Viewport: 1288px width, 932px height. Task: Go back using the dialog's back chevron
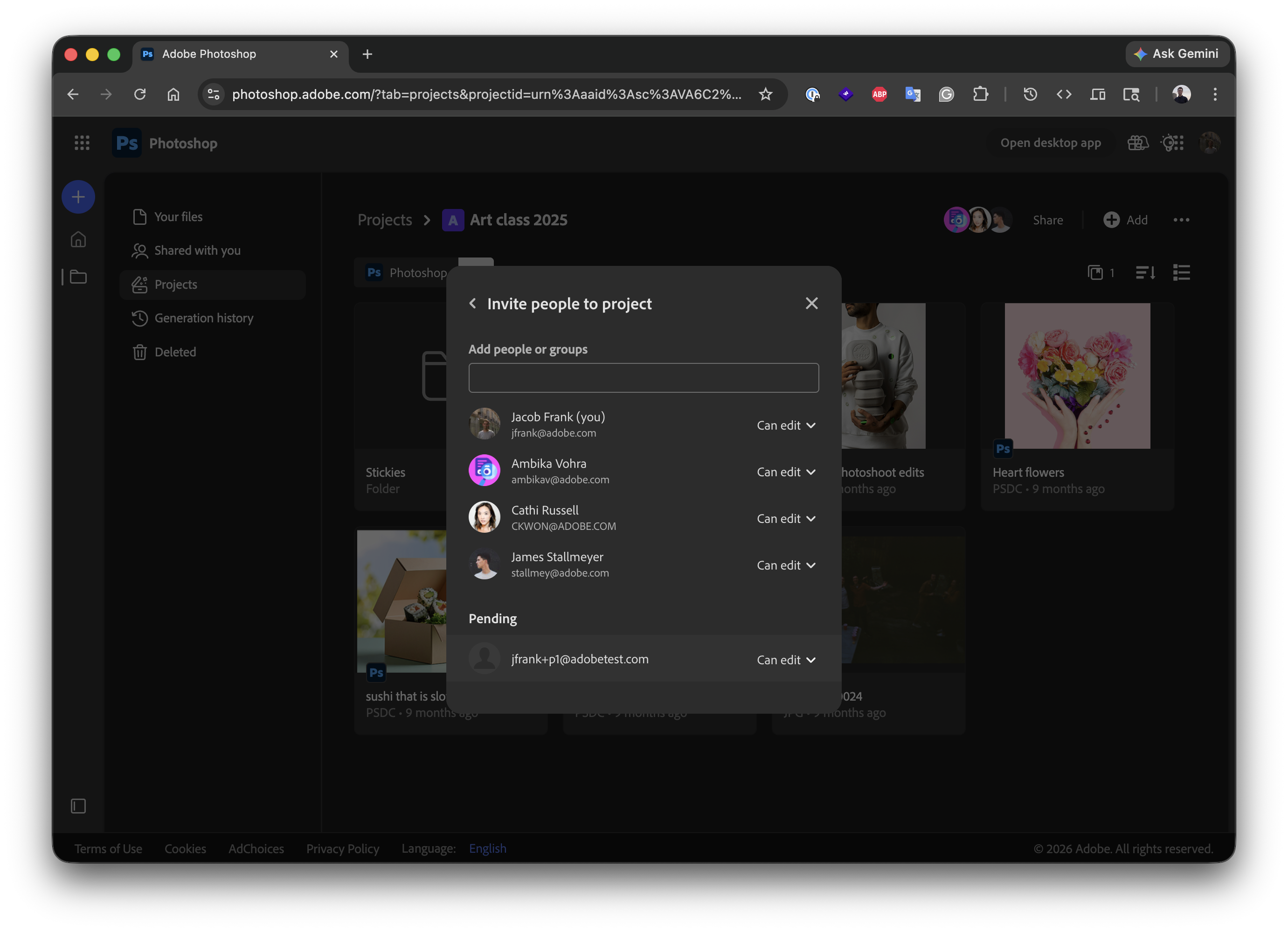point(472,303)
